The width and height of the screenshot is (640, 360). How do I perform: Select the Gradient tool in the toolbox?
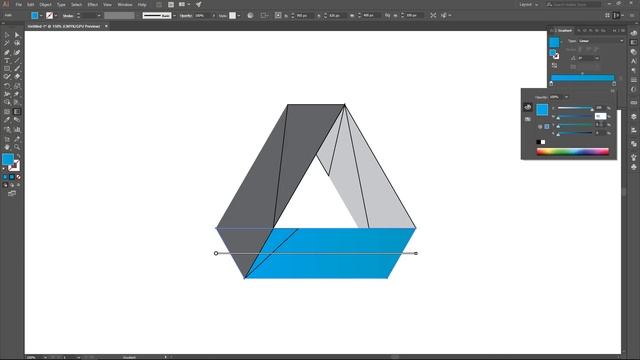[17, 111]
